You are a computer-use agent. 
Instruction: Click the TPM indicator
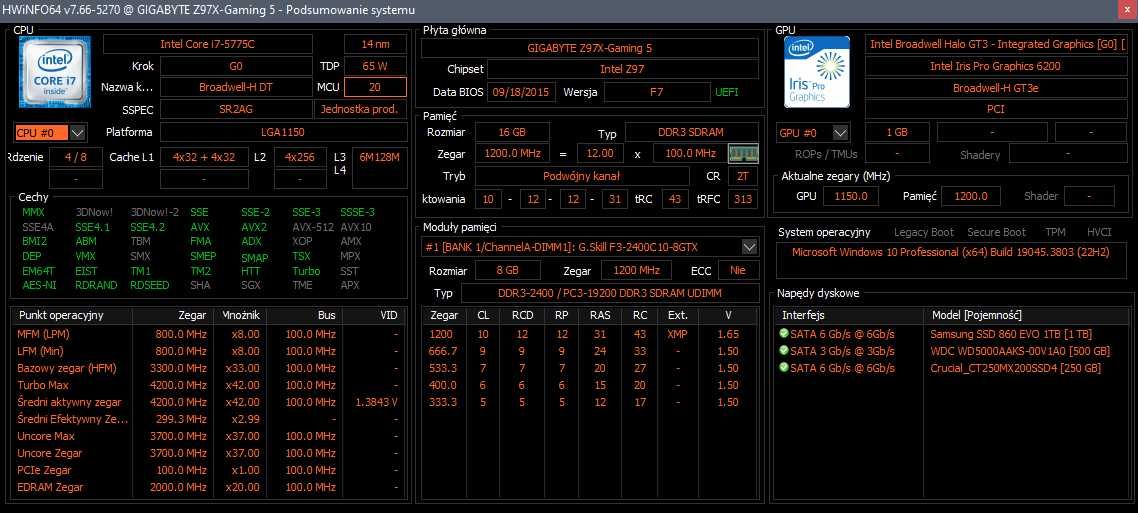click(1055, 232)
